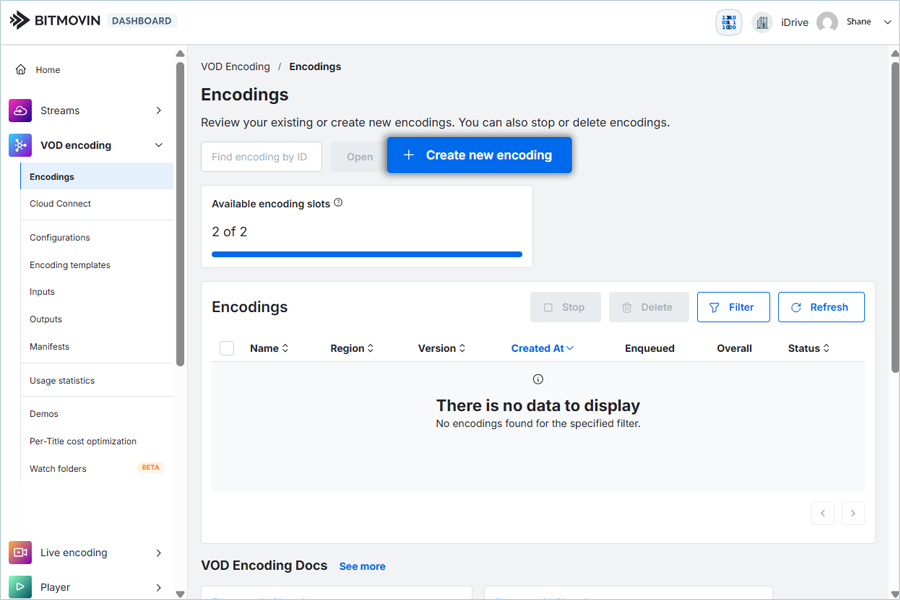Click the Streams cloud icon in sidebar

pos(20,111)
